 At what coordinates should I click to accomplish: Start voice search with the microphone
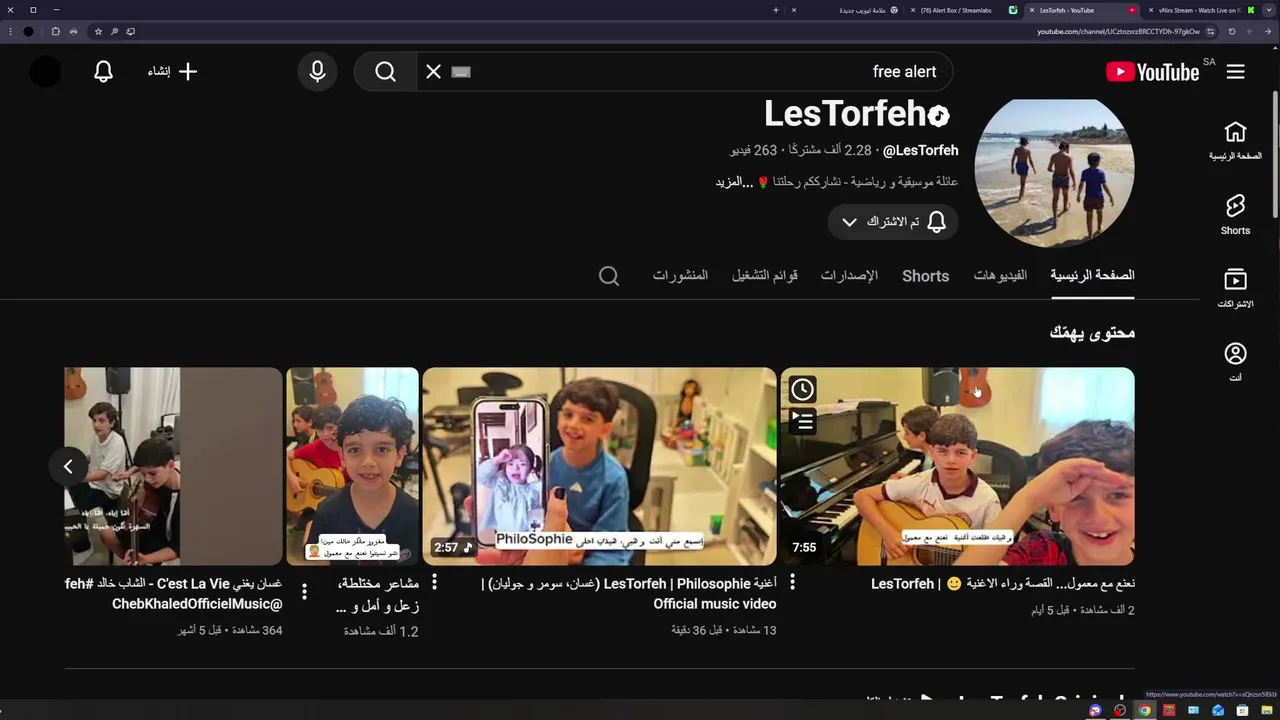pyautogui.click(x=317, y=72)
